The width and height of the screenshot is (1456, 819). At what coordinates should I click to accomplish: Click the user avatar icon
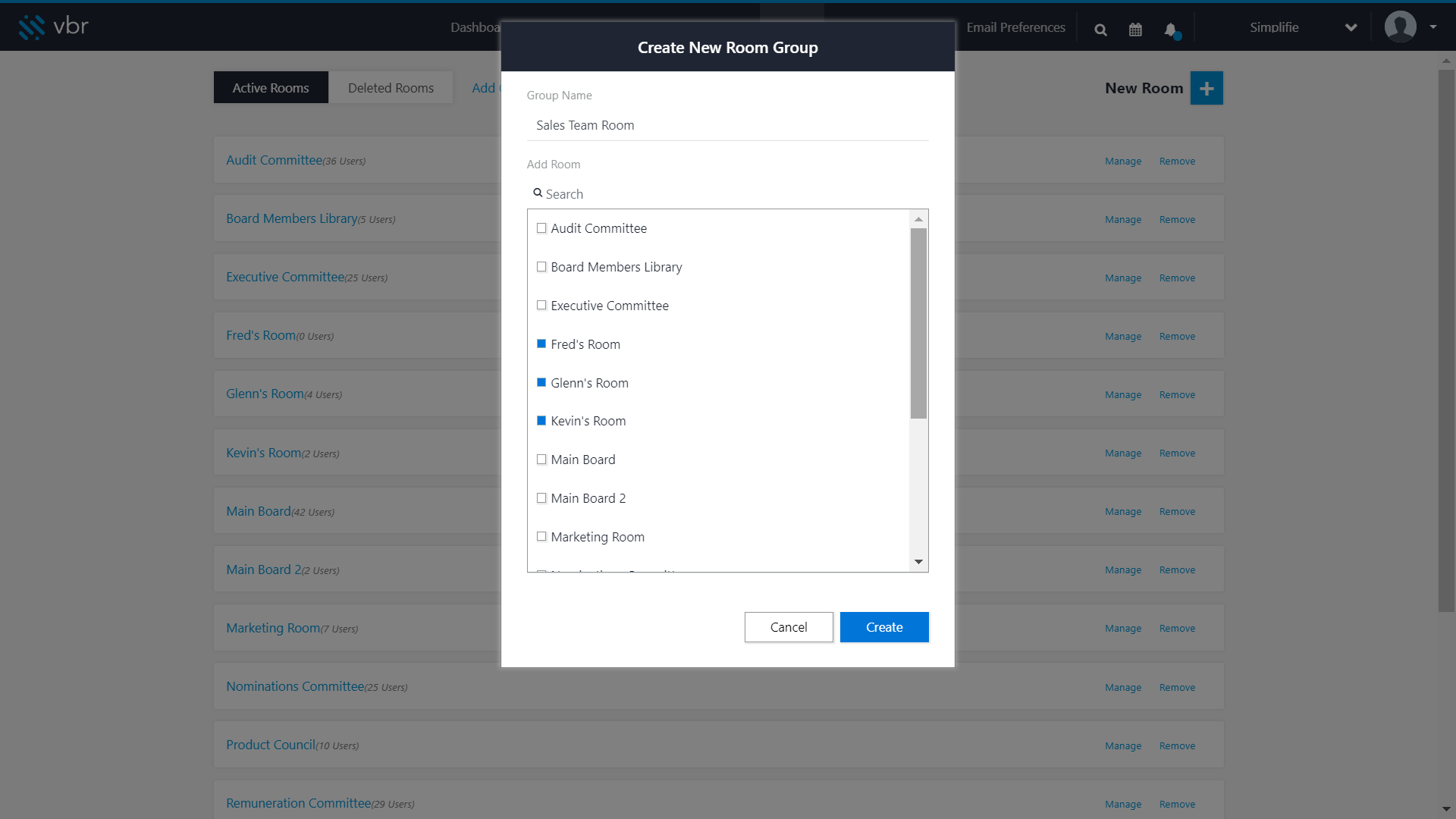1400,27
